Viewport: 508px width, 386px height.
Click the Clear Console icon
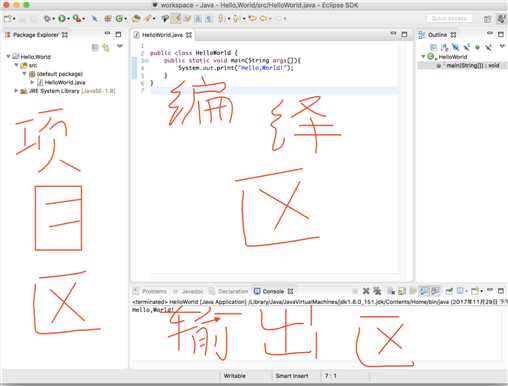tap(391, 291)
